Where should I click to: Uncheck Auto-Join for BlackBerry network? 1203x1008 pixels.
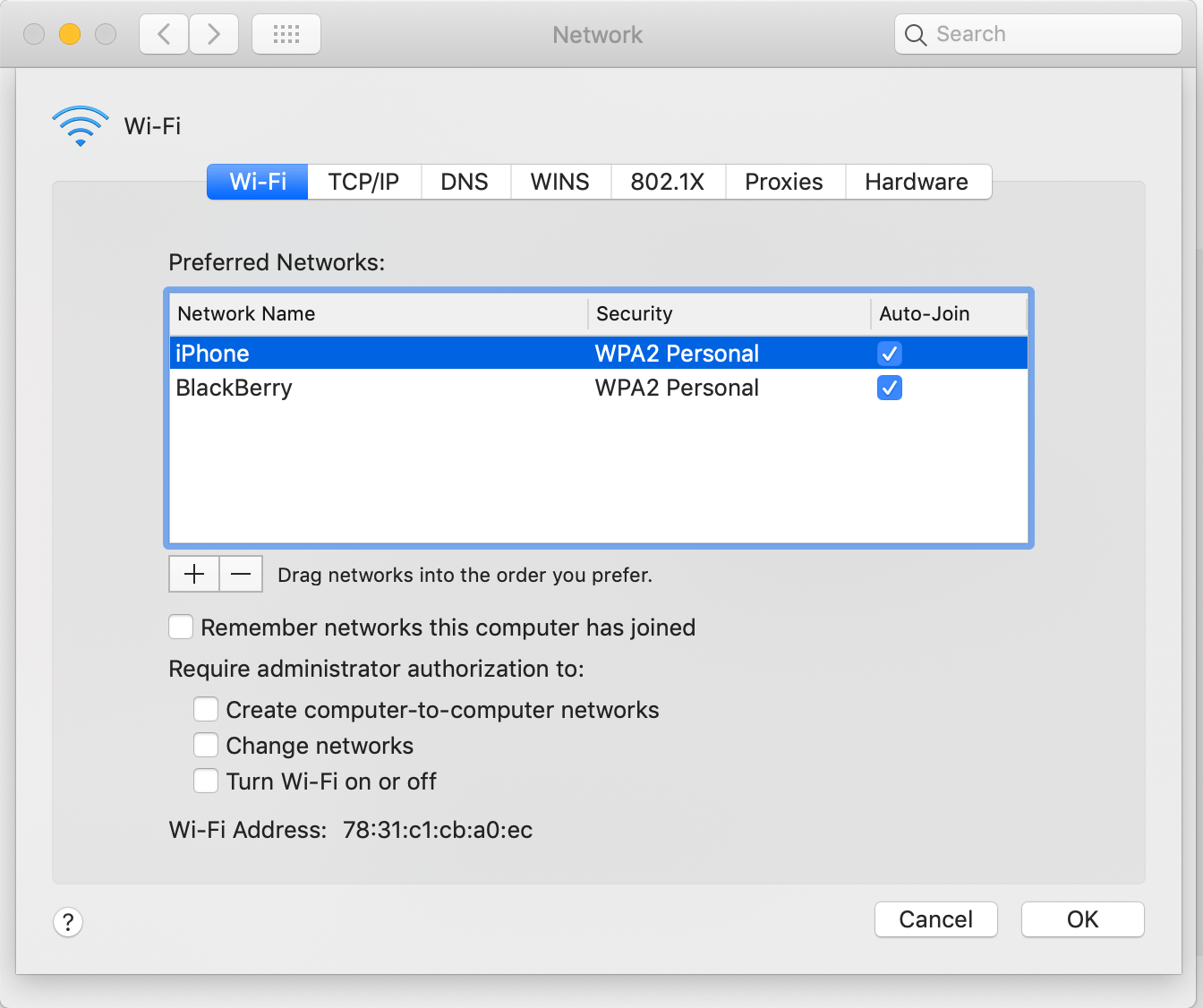click(x=889, y=388)
